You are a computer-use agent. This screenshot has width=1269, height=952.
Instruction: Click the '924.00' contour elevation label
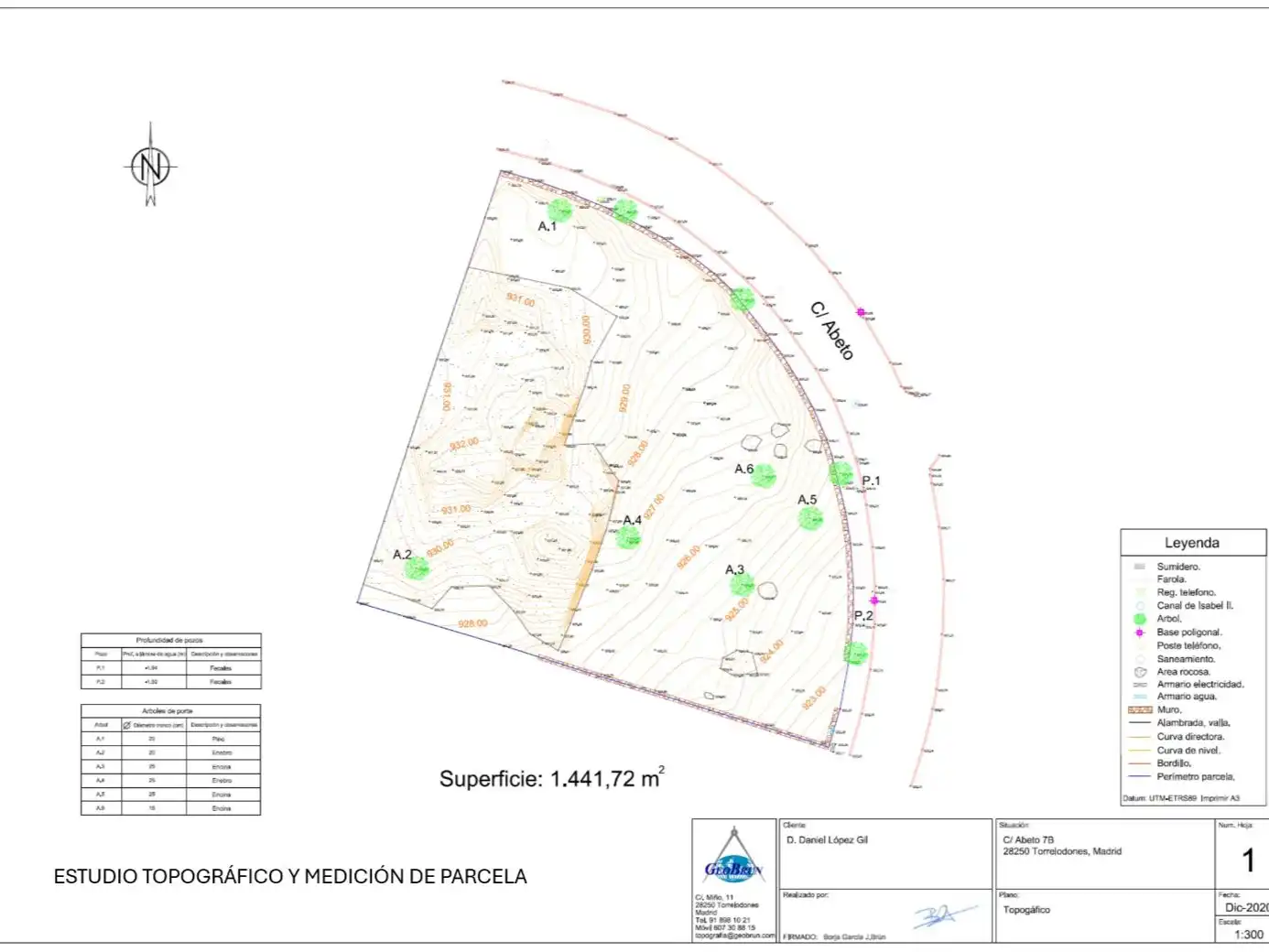coord(771,652)
